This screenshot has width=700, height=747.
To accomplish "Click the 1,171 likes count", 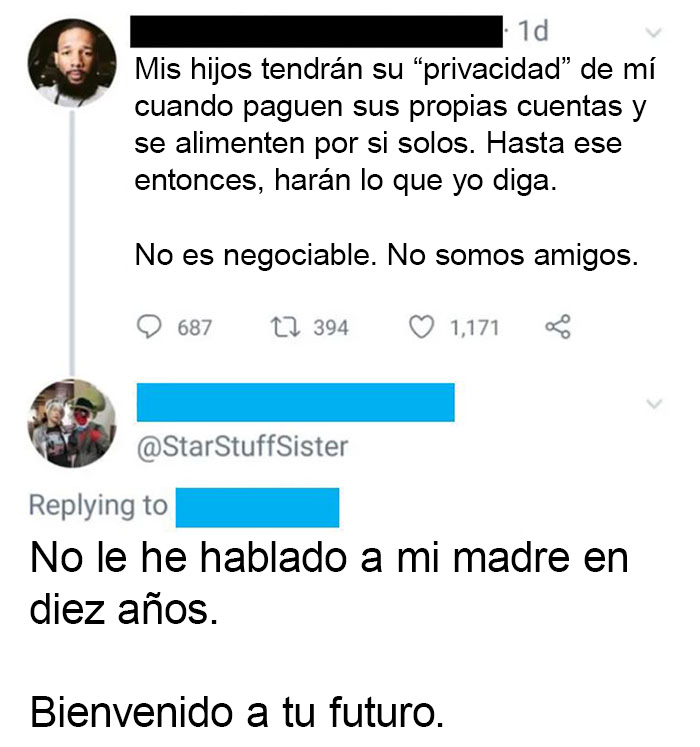I will [x=474, y=327].
